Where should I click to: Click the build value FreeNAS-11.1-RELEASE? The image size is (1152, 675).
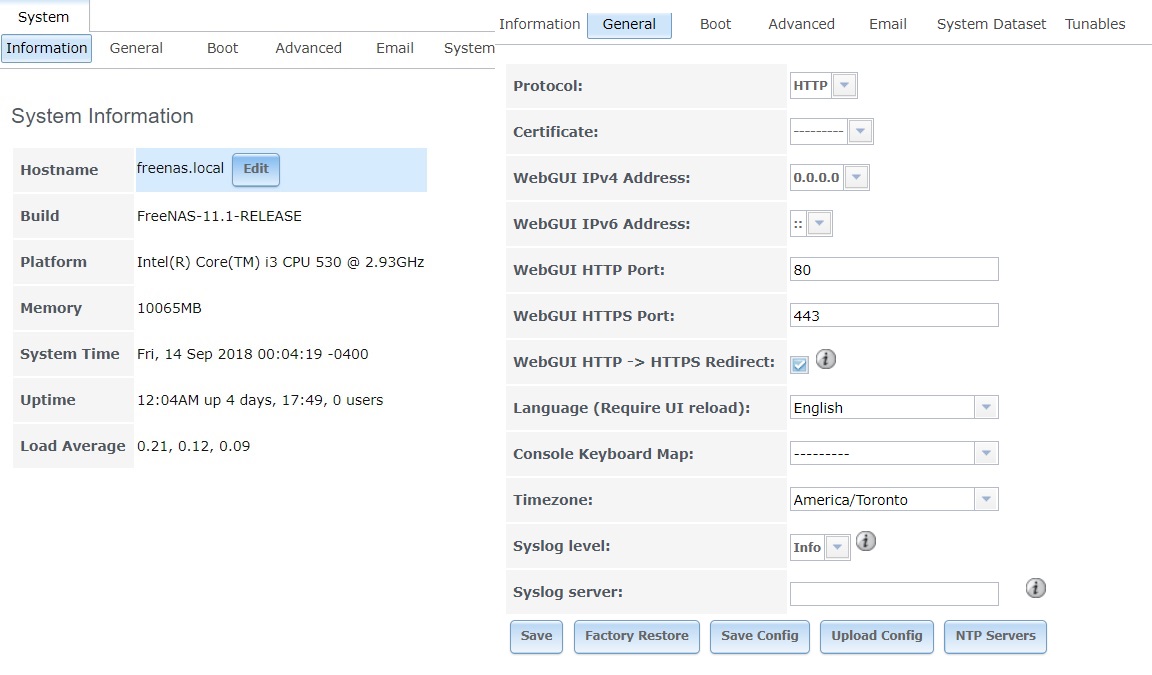coord(219,216)
